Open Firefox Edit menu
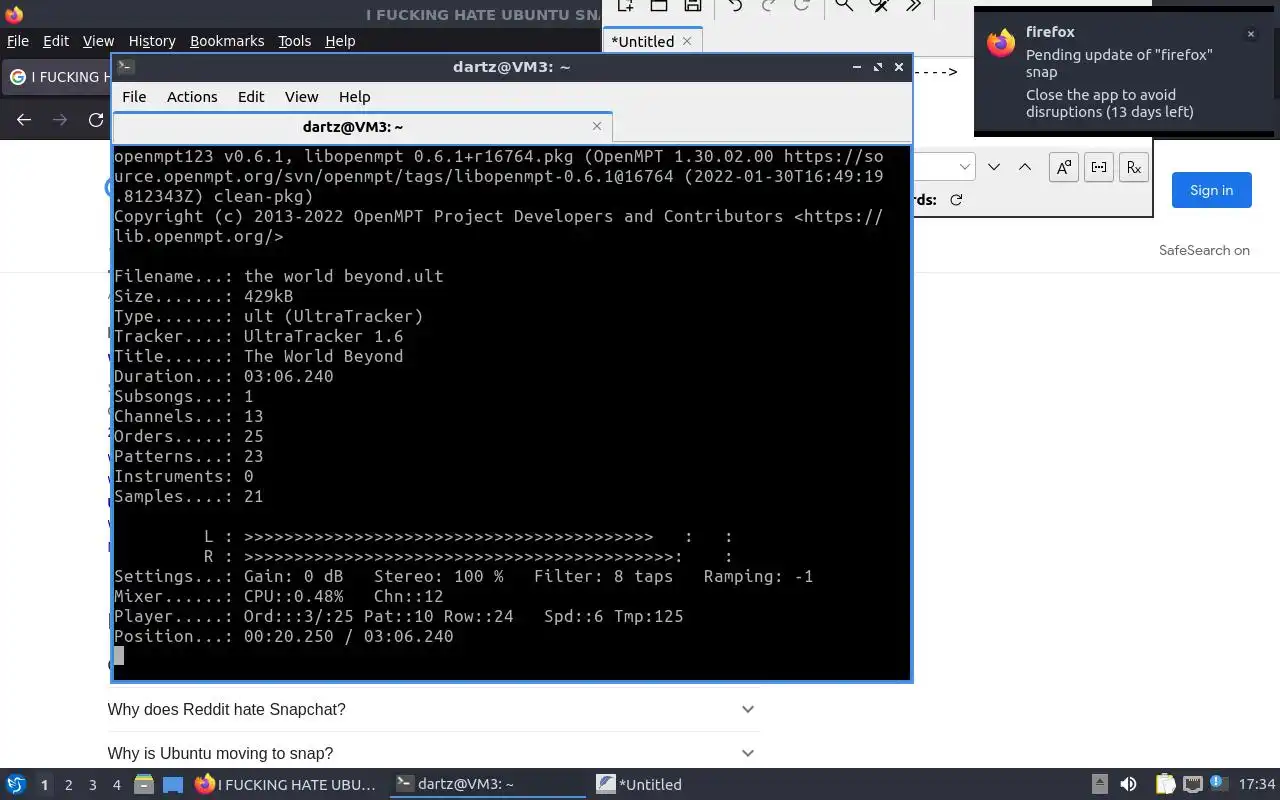The width and height of the screenshot is (1280, 800). 56,41
